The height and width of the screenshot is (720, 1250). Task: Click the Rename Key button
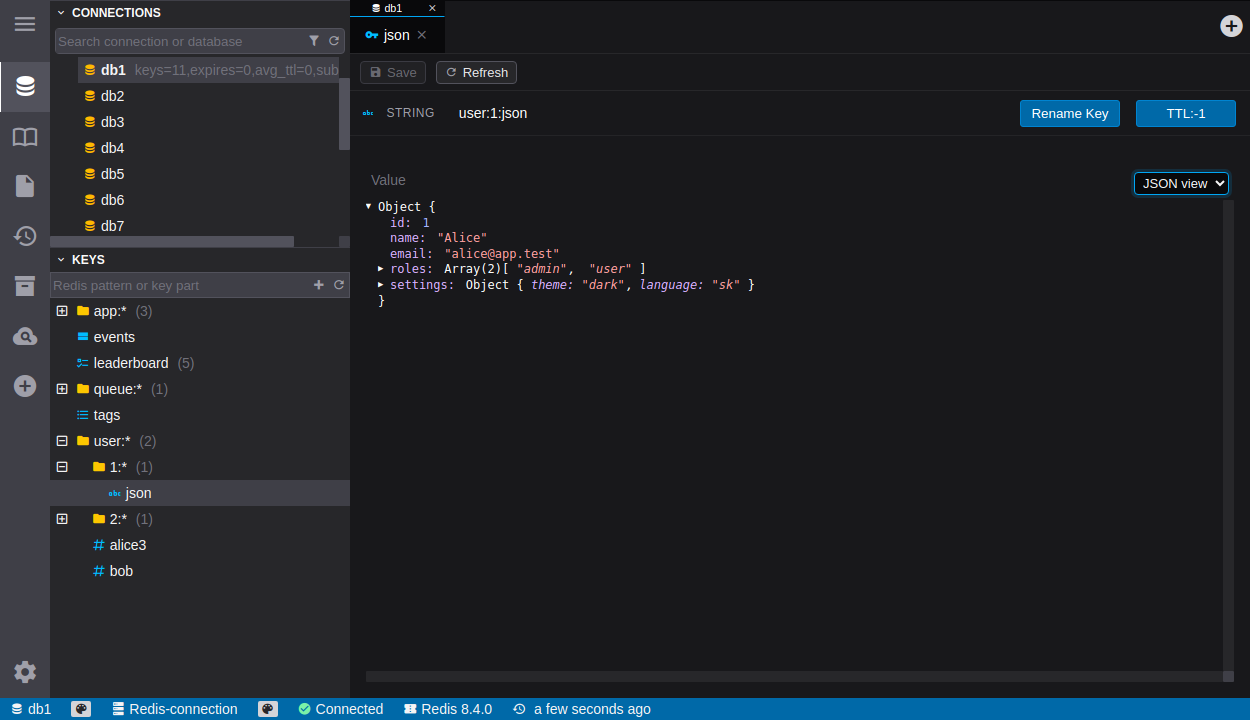pos(1069,113)
